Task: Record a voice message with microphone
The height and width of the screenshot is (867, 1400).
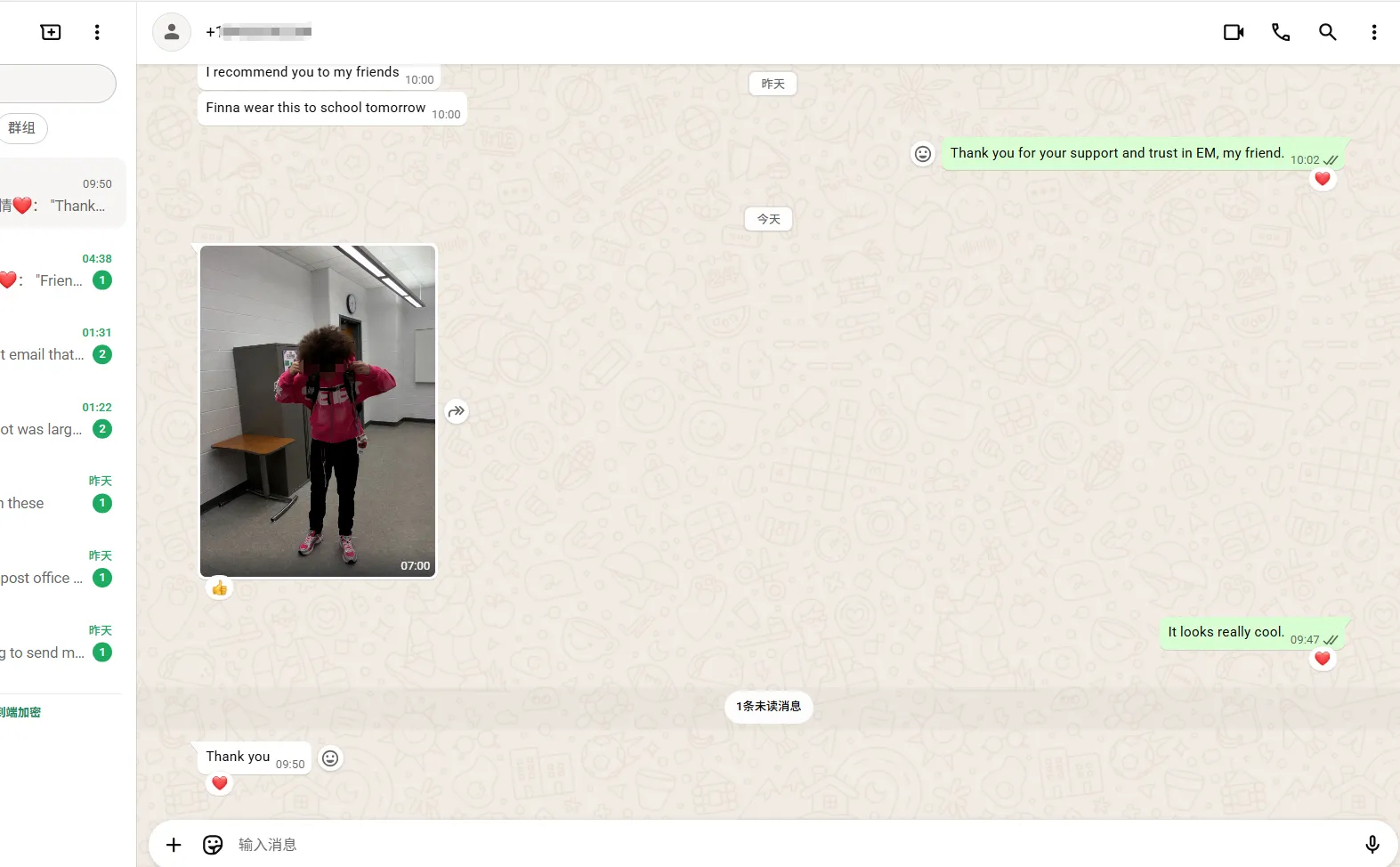Action: click(1372, 845)
